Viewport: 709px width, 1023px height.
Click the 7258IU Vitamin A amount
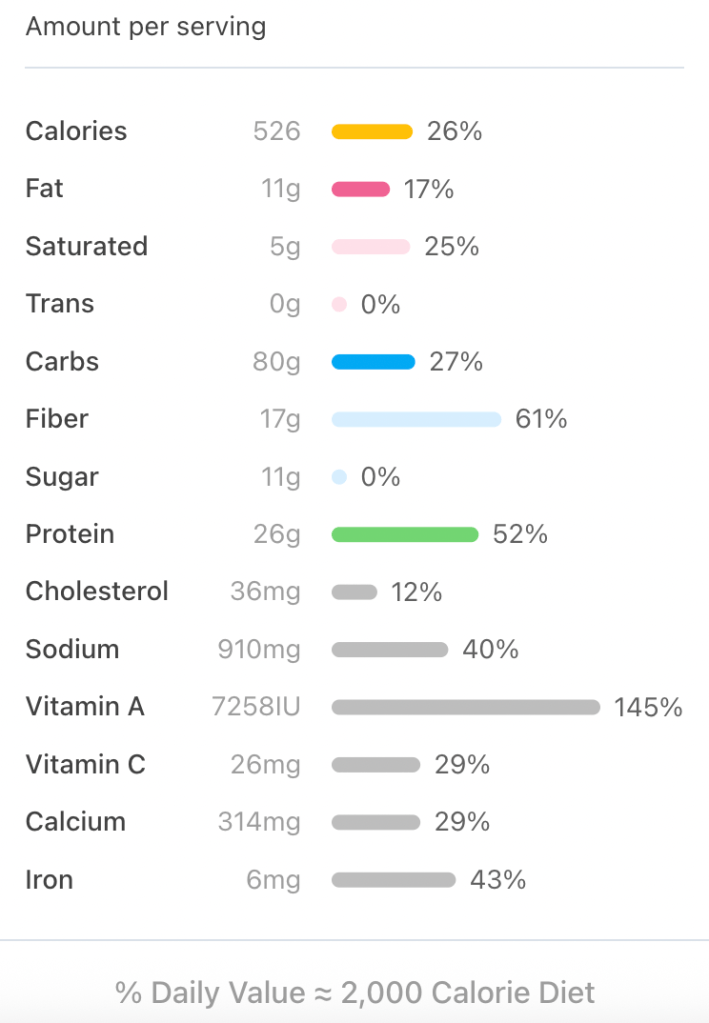(x=256, y=707)
